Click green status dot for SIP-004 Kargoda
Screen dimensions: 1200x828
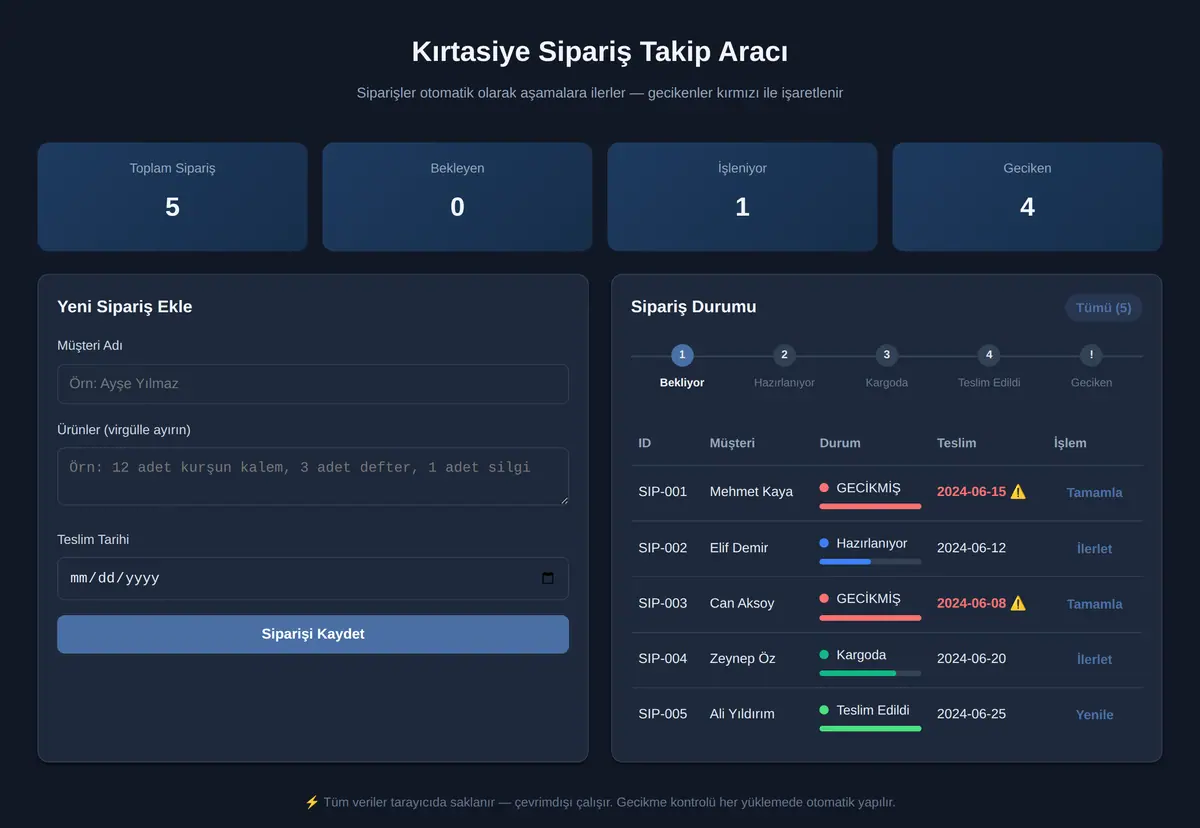point(824,654)
